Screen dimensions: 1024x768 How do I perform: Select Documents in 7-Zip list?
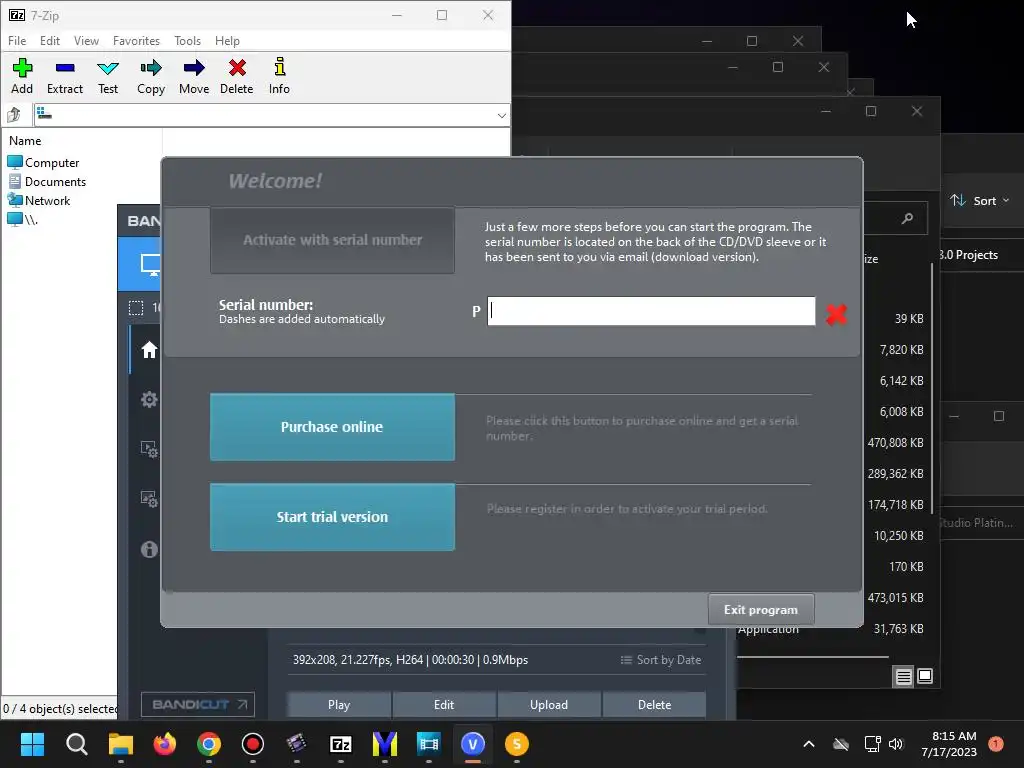46,182
